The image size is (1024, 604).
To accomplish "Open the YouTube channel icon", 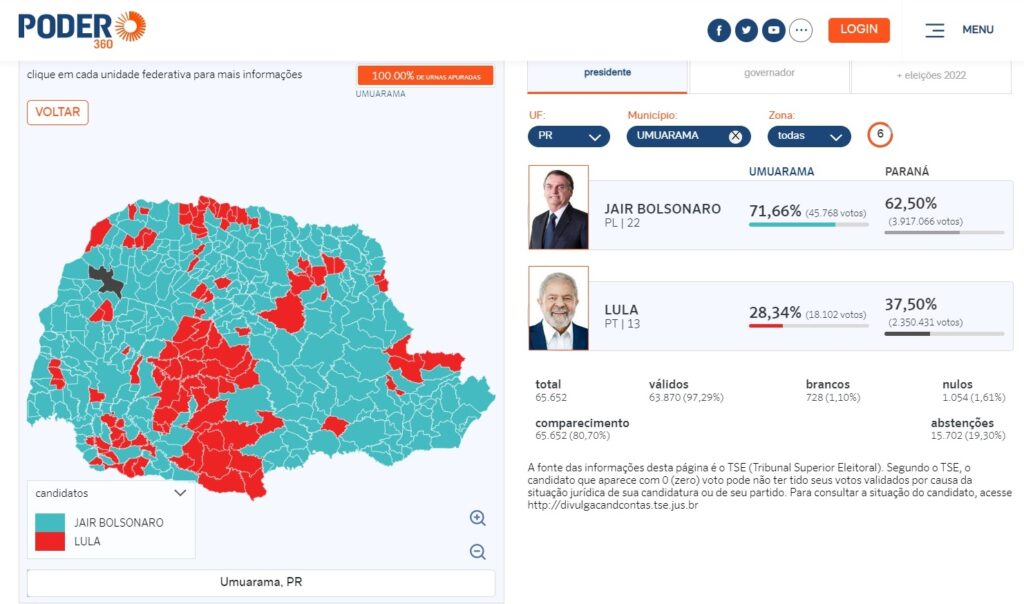I will pyautogui.click(x=774, y=30).
